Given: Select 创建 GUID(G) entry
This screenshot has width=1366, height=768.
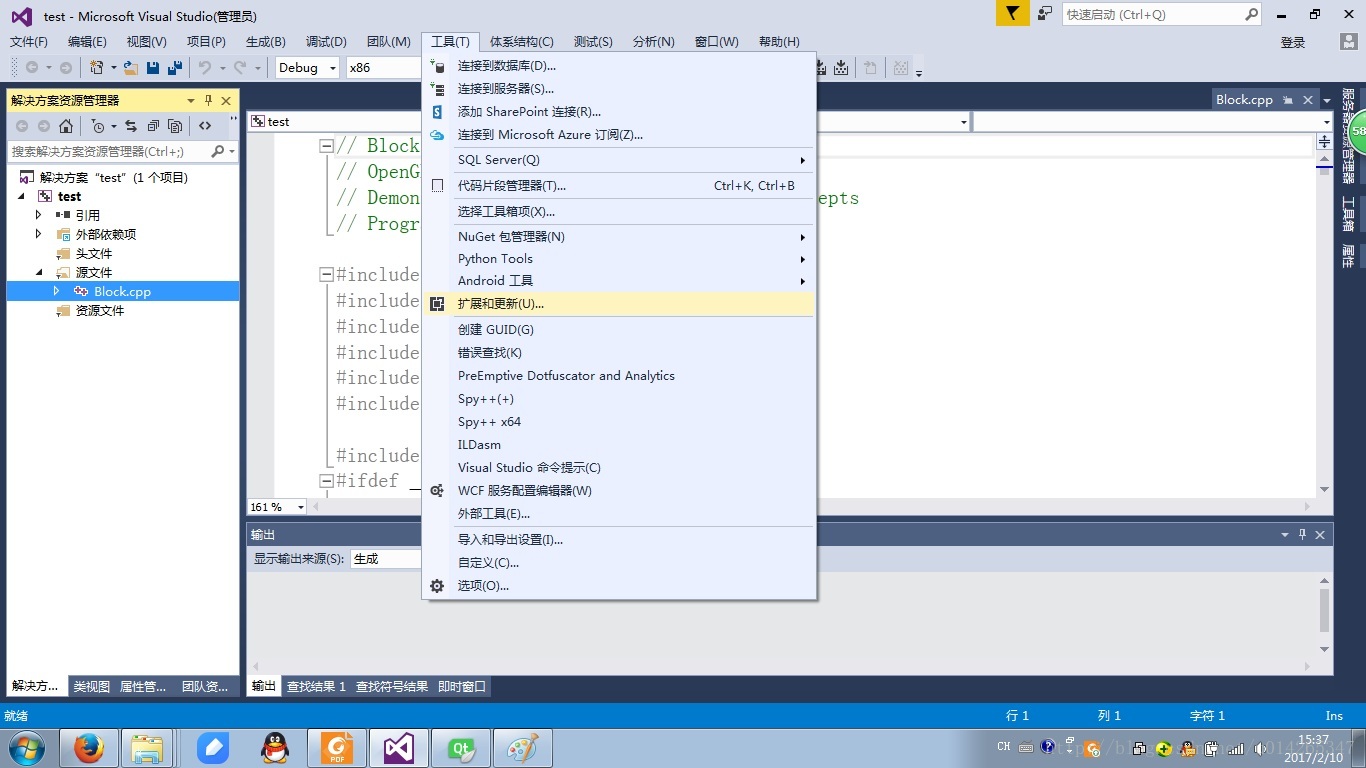Looking at the screenshot, I should pyautogui.click(x=619, y=330).
